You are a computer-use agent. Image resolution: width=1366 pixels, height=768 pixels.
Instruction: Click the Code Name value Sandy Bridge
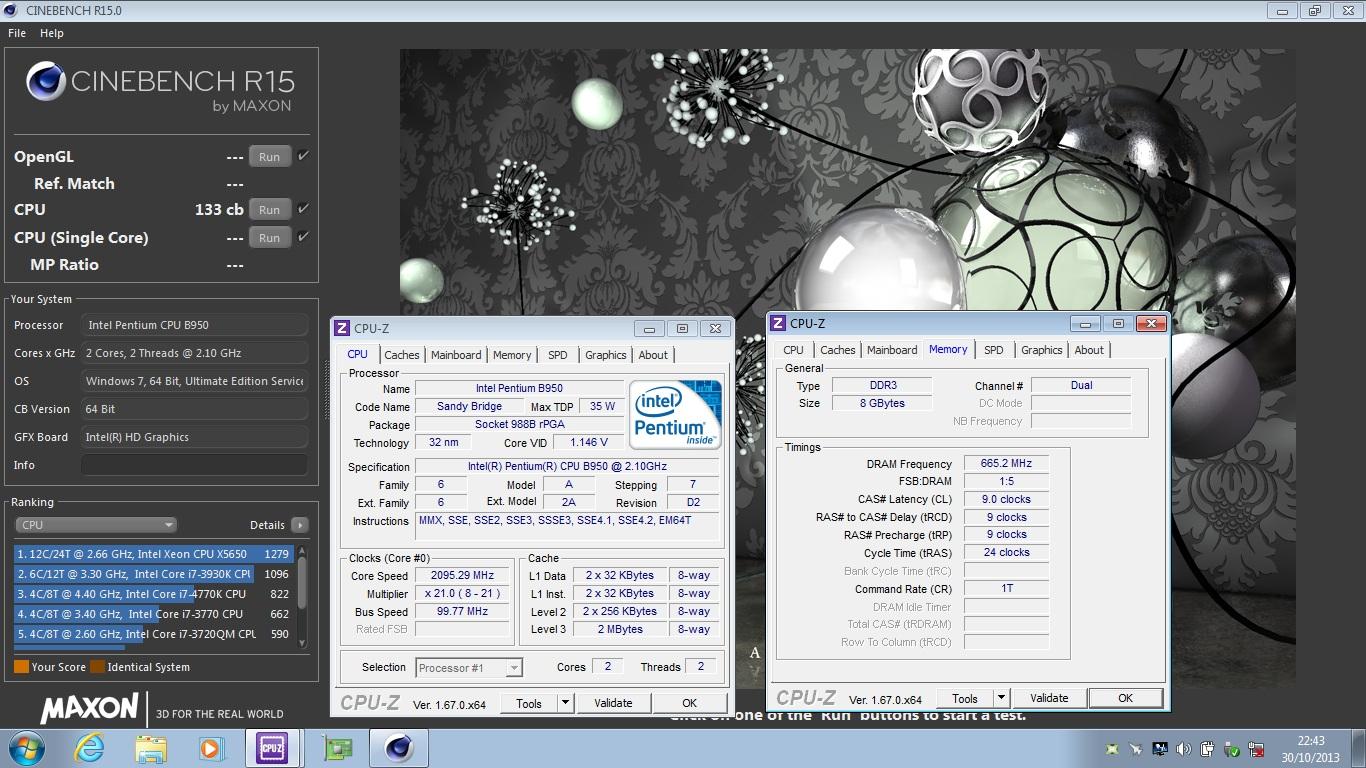click(470, 407)
